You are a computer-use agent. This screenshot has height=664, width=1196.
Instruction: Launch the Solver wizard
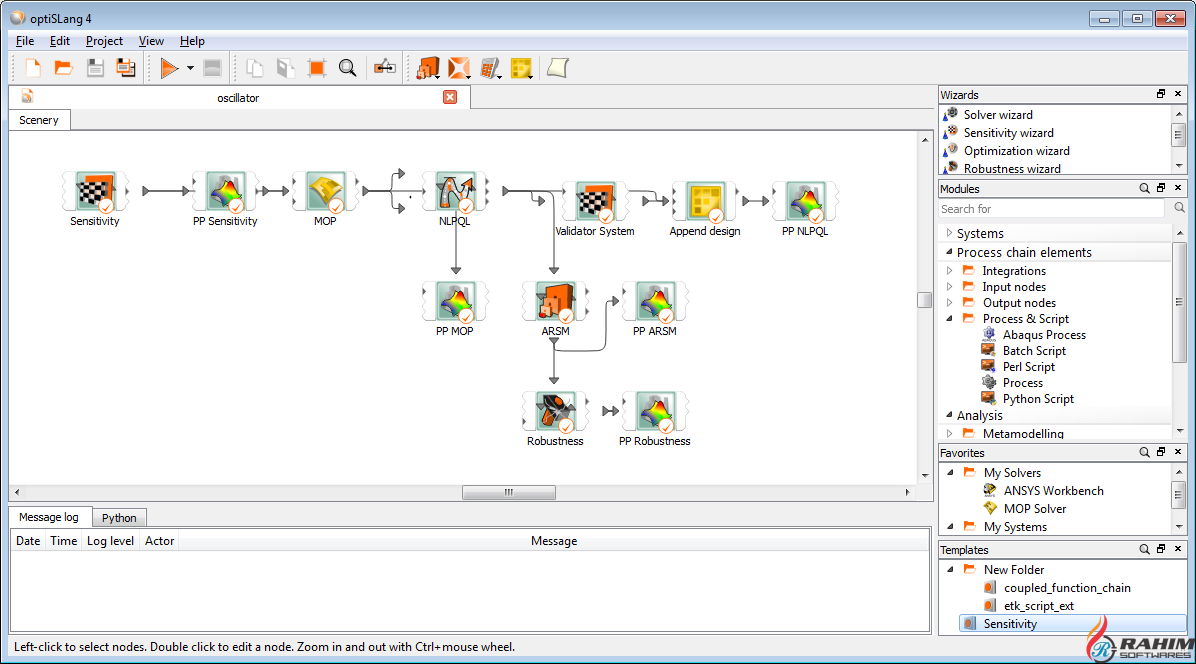click(998, 114)
